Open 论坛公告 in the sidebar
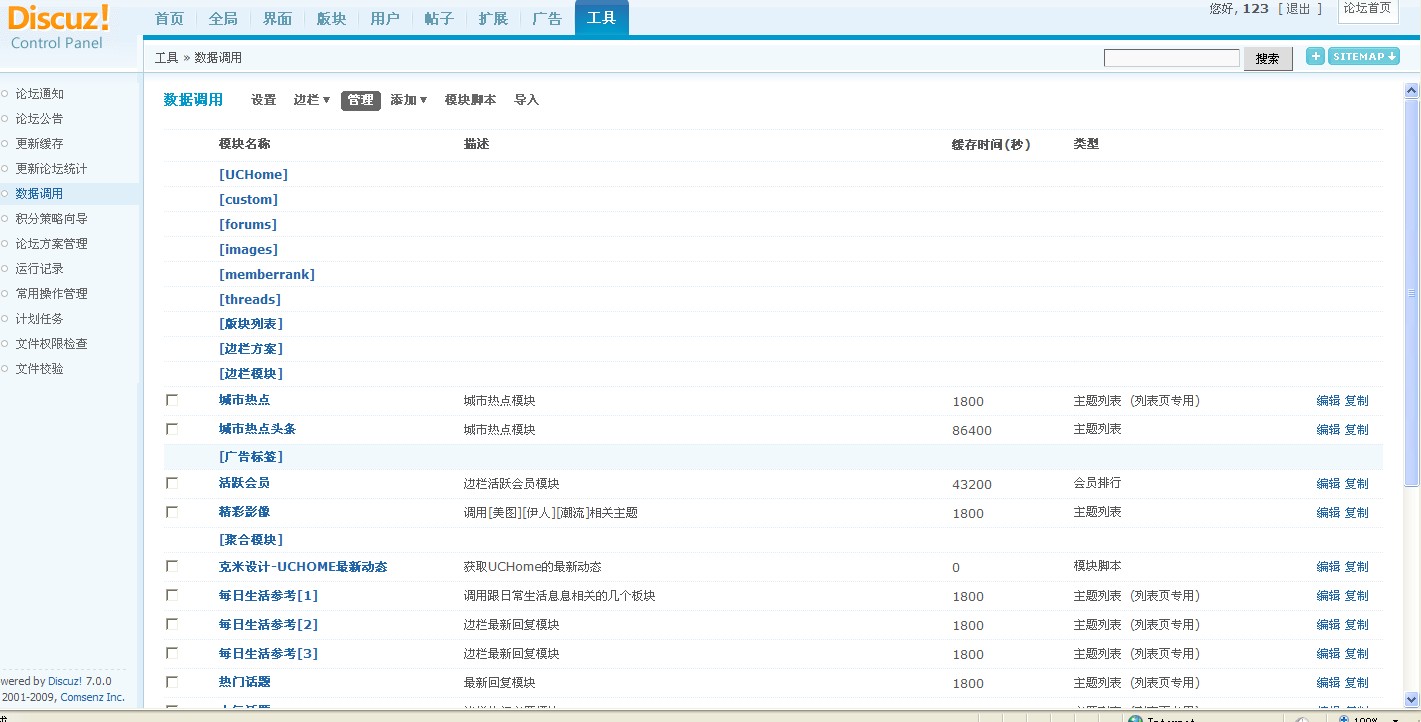 pos(40,119)
